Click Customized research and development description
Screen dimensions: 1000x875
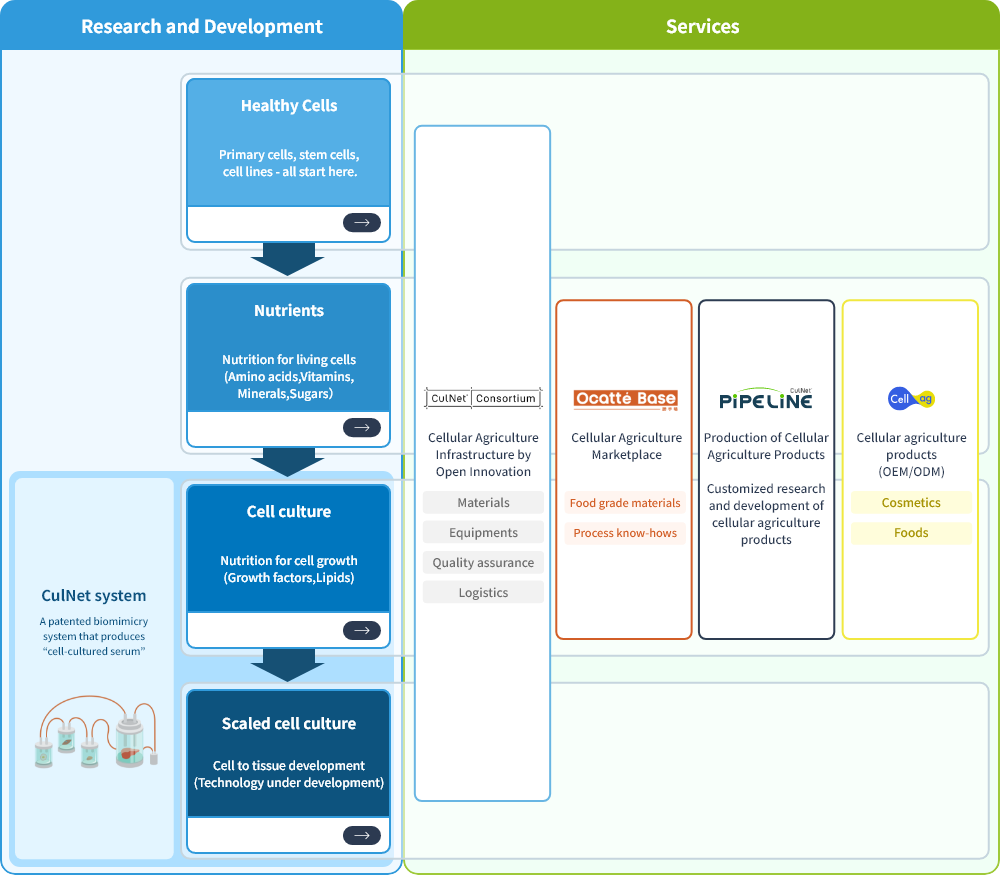pos(766,514)
